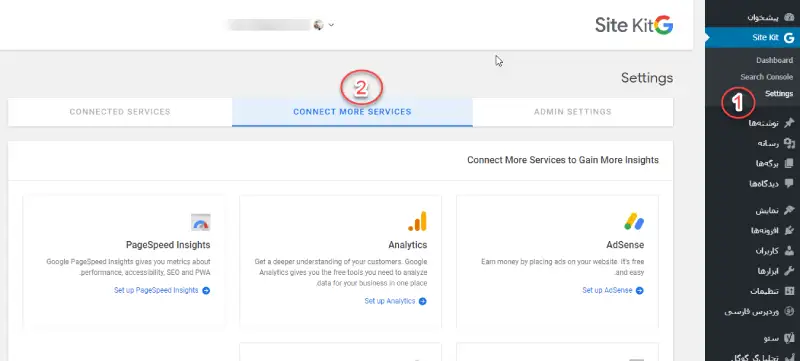The width and height of the screenshot is (800, 361).
Task: Click the Set up Analytics link
Action: (x=395, y=301)
